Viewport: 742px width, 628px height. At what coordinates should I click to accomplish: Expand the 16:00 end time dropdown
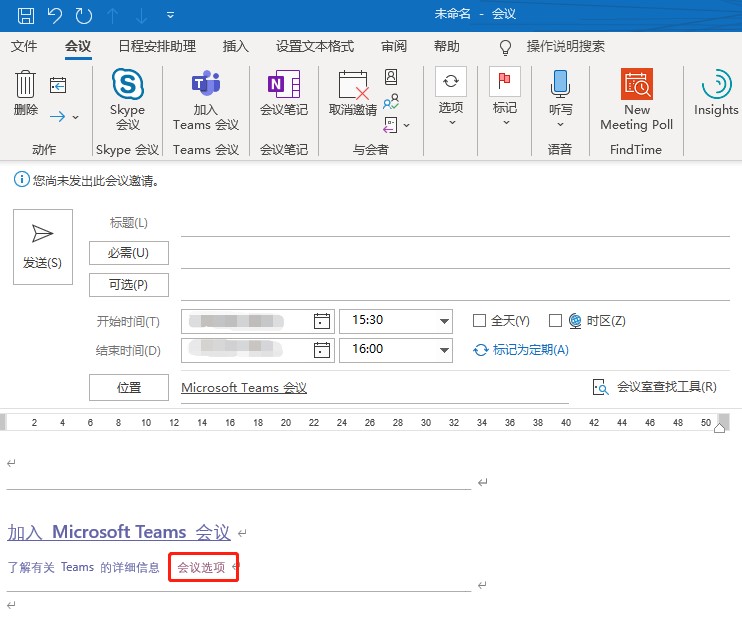[x=444, y=350]
